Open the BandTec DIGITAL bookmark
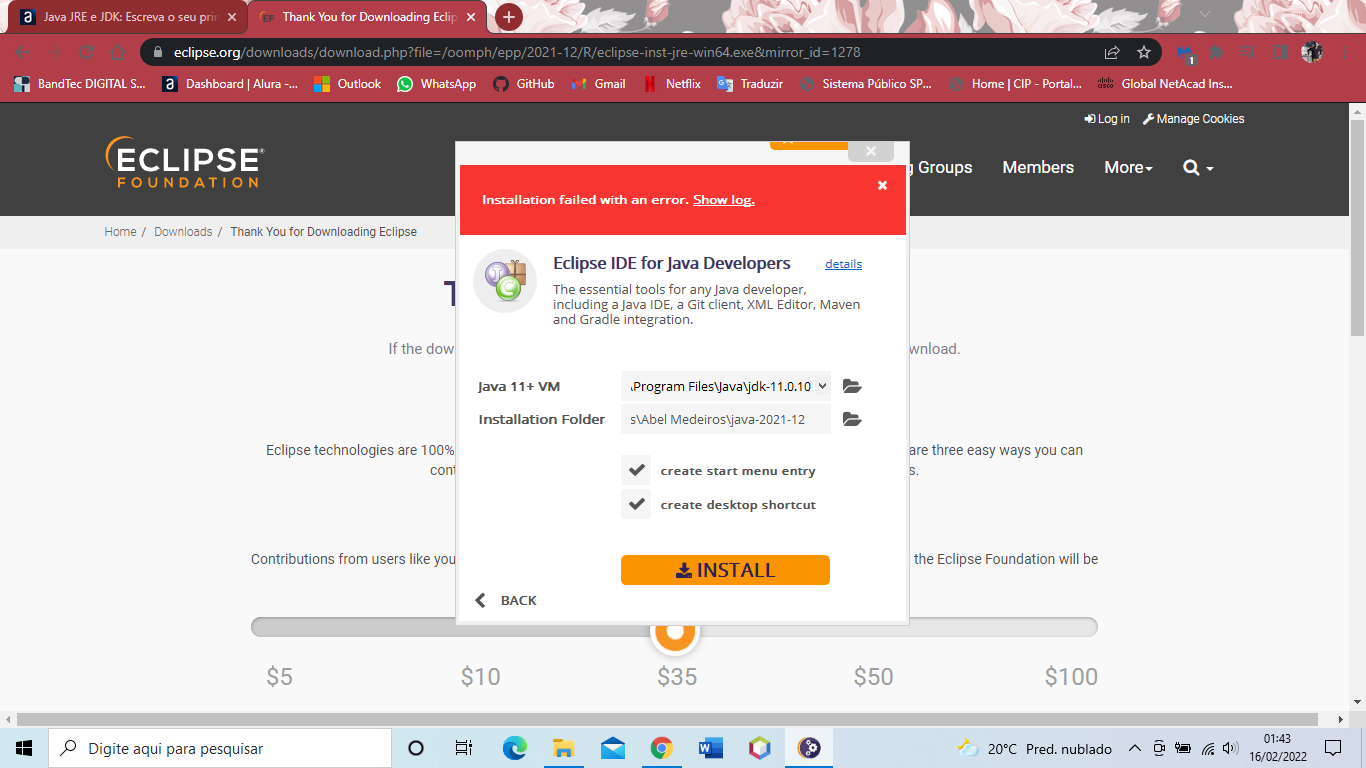Viewport: 1366px width, 768px height. tap(80, 84)
